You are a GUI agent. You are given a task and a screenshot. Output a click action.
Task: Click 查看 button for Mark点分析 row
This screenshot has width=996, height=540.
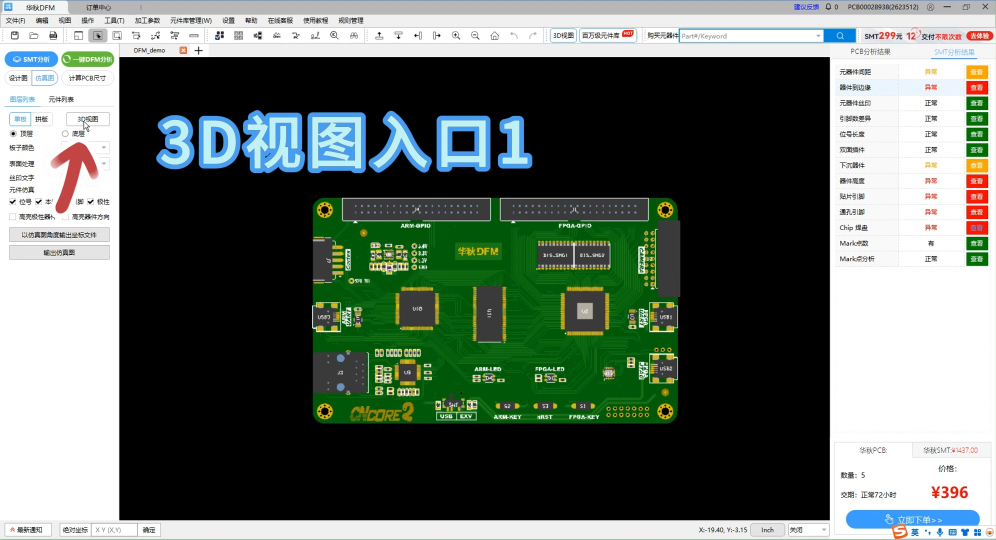(976, 259)
